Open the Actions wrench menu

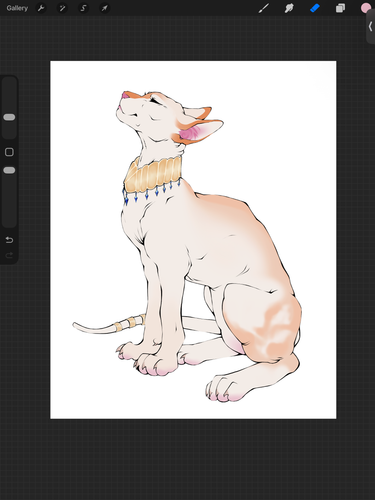[41, 8]
